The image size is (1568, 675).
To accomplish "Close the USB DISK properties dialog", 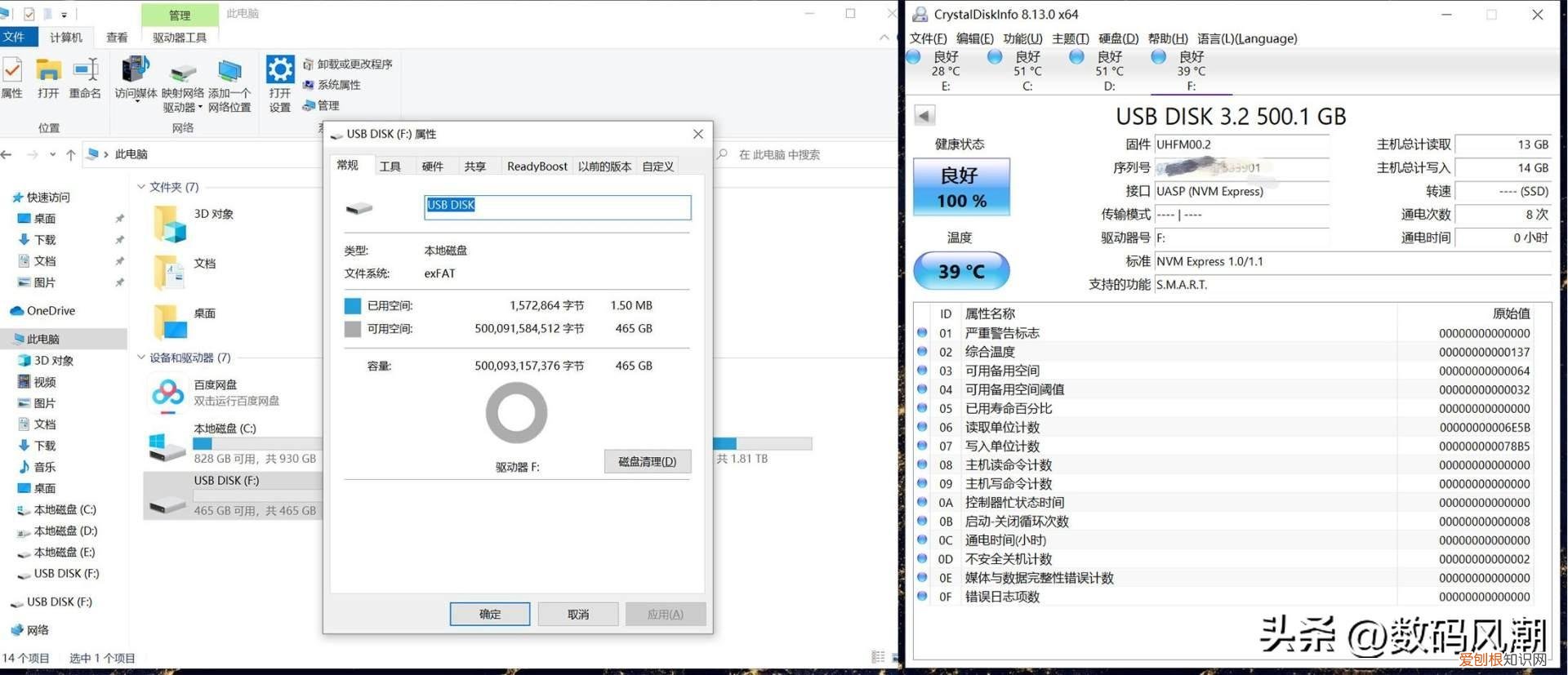I will (x=698, y=134).
